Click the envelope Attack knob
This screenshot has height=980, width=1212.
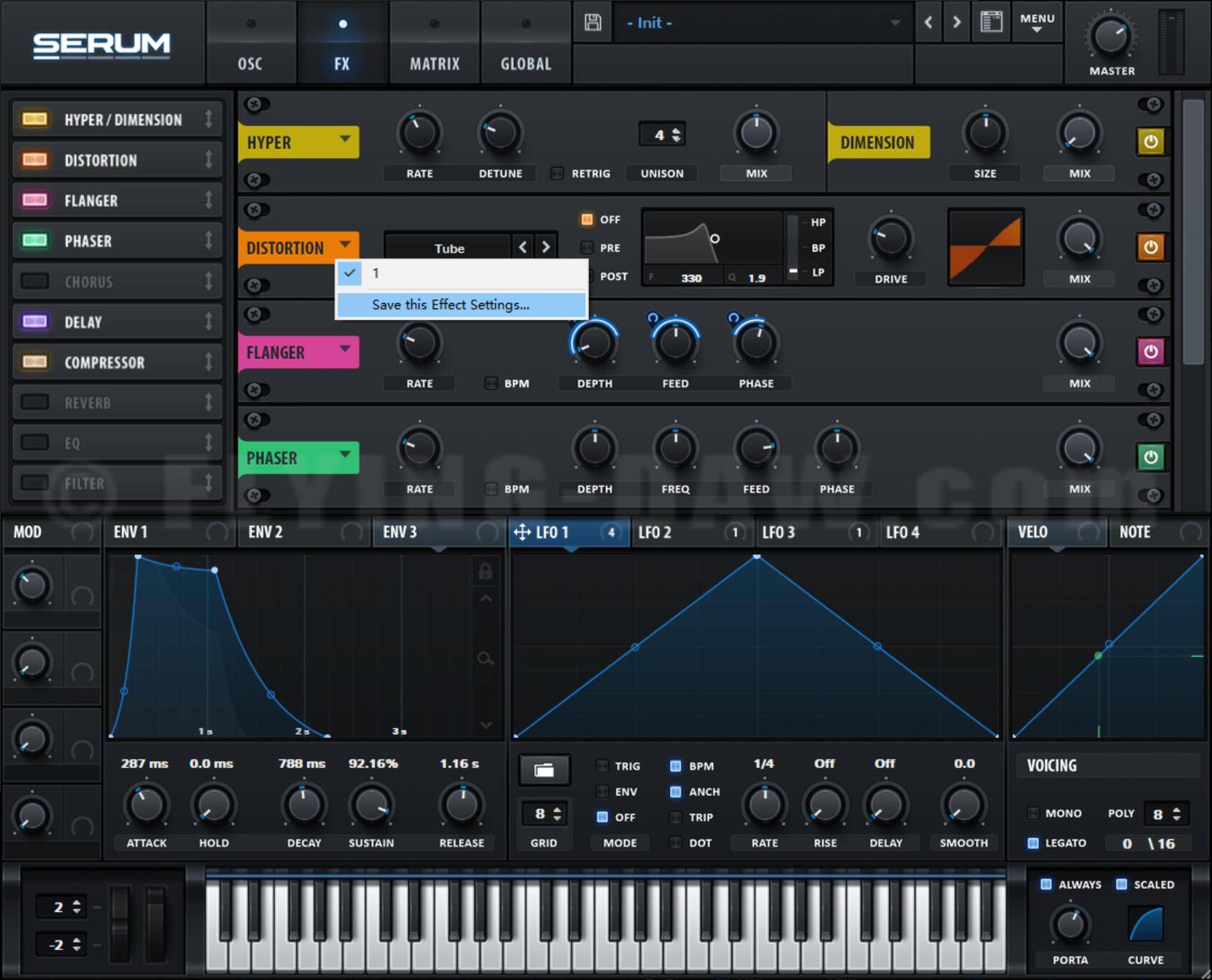(146, 806)
